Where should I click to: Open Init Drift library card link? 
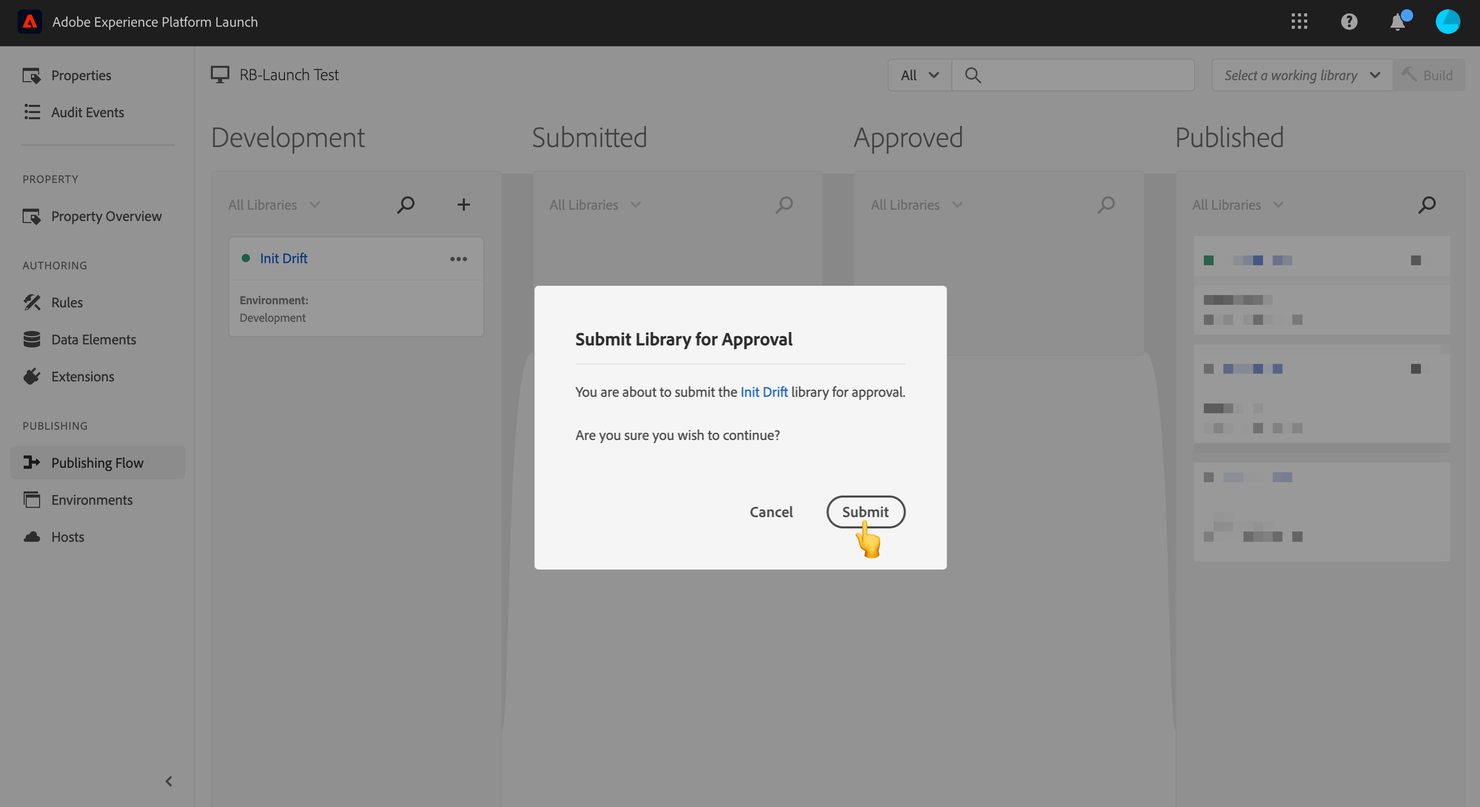click(284, 258)
